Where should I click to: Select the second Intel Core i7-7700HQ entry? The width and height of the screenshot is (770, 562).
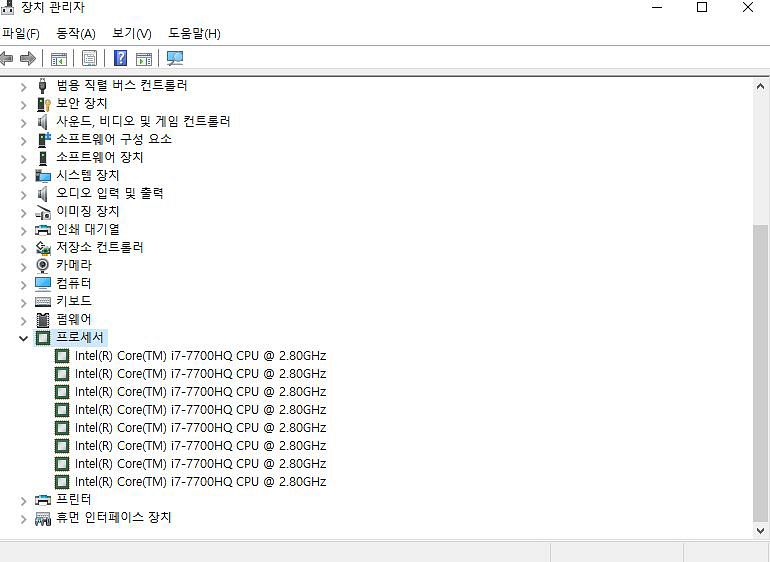tap(200, 374)
